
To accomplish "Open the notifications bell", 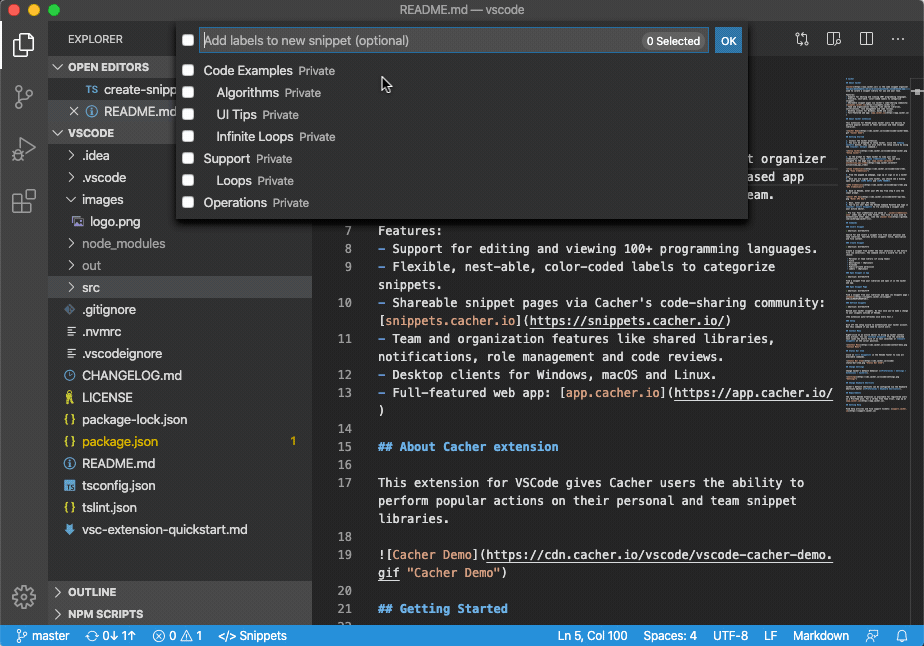I will point(902,636).
